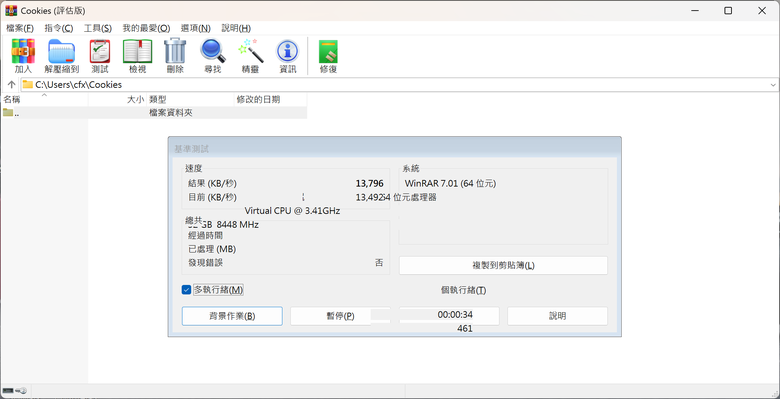This screenshot has height=399, width=780.
Task: Click the WinRAR 7.01 (64 位元) text
Action: pyautogui.click(x=451, y=184)
